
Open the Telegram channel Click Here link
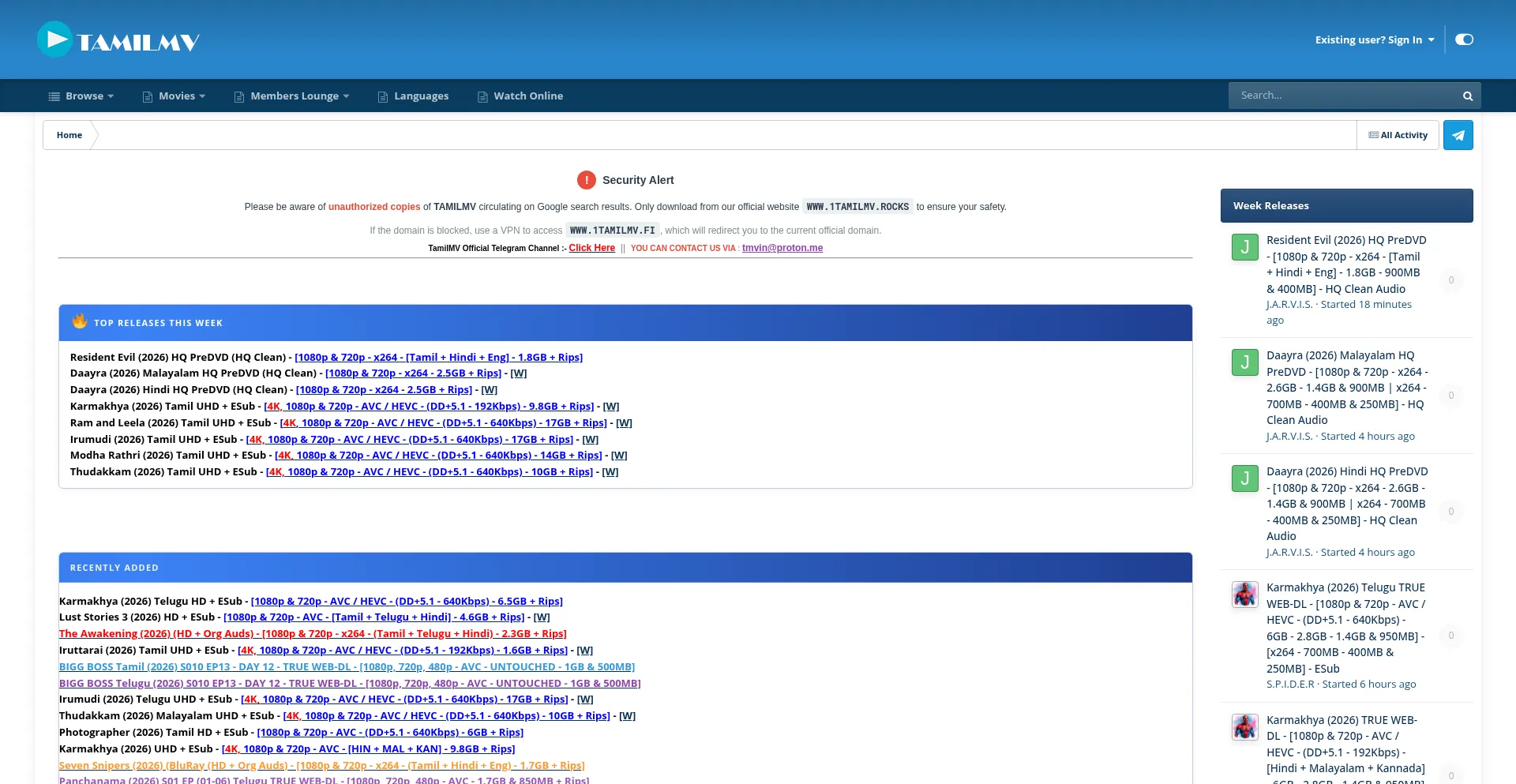(592, 248)
